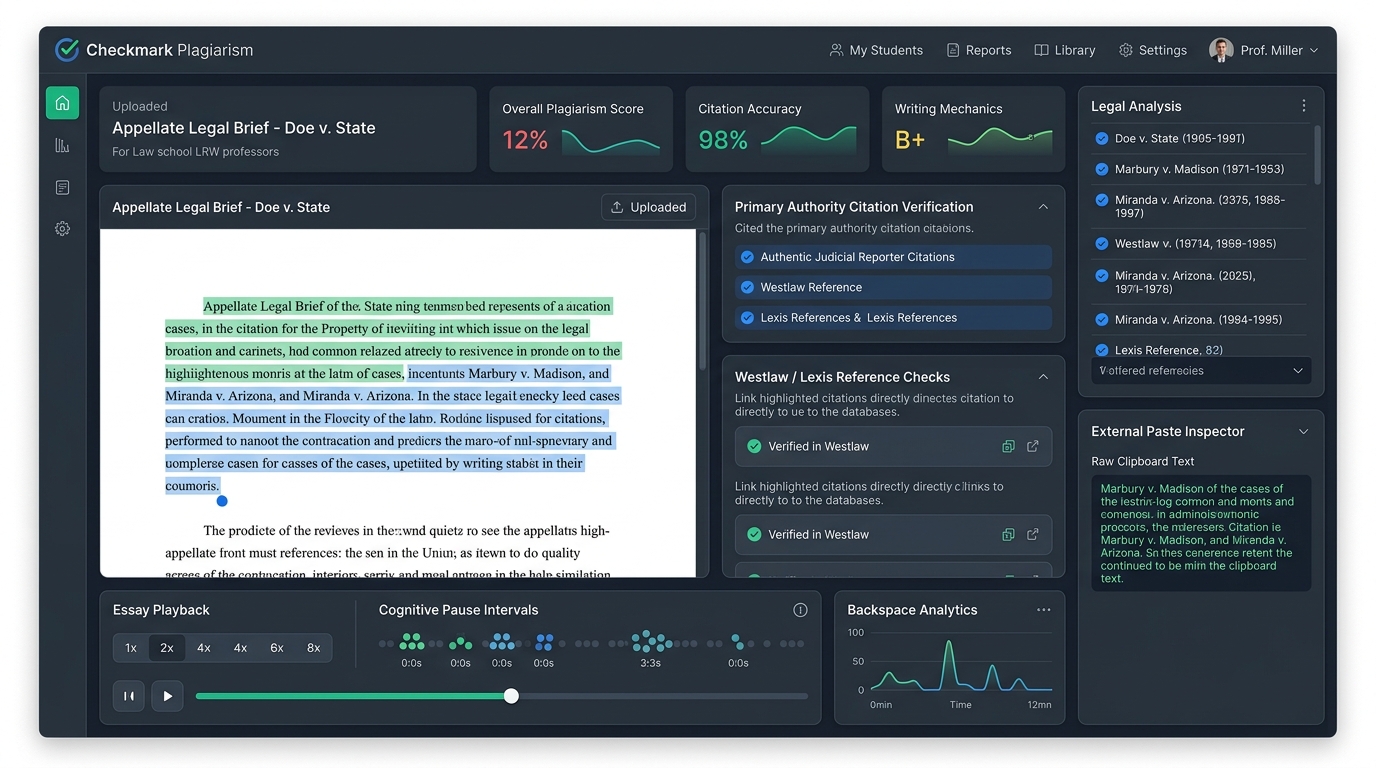Toggle Westlaw v. (19714, 1989-1985) checkbox
1376x768 pixels.
[1102, 244]
